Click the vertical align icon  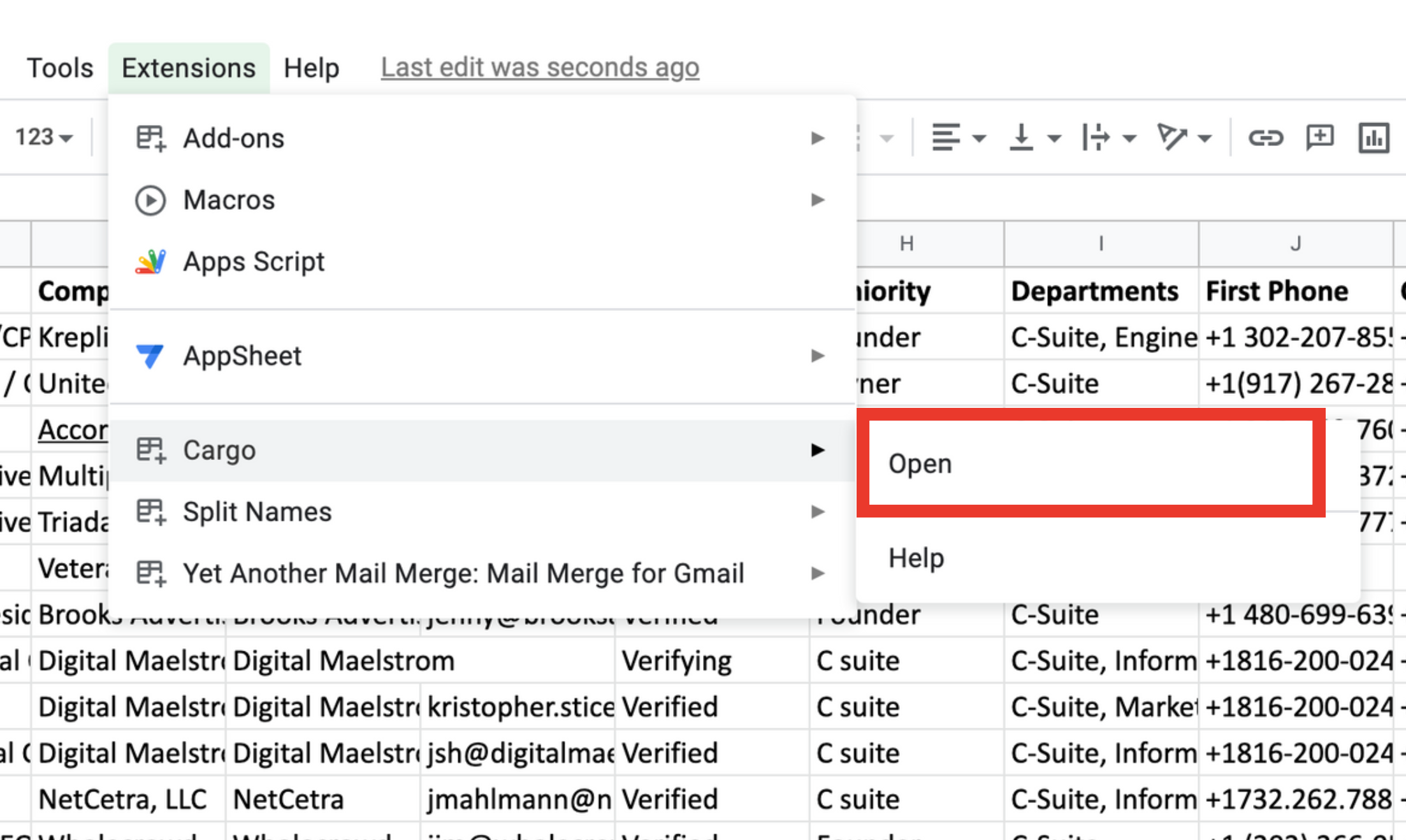tap(1021, 137)
